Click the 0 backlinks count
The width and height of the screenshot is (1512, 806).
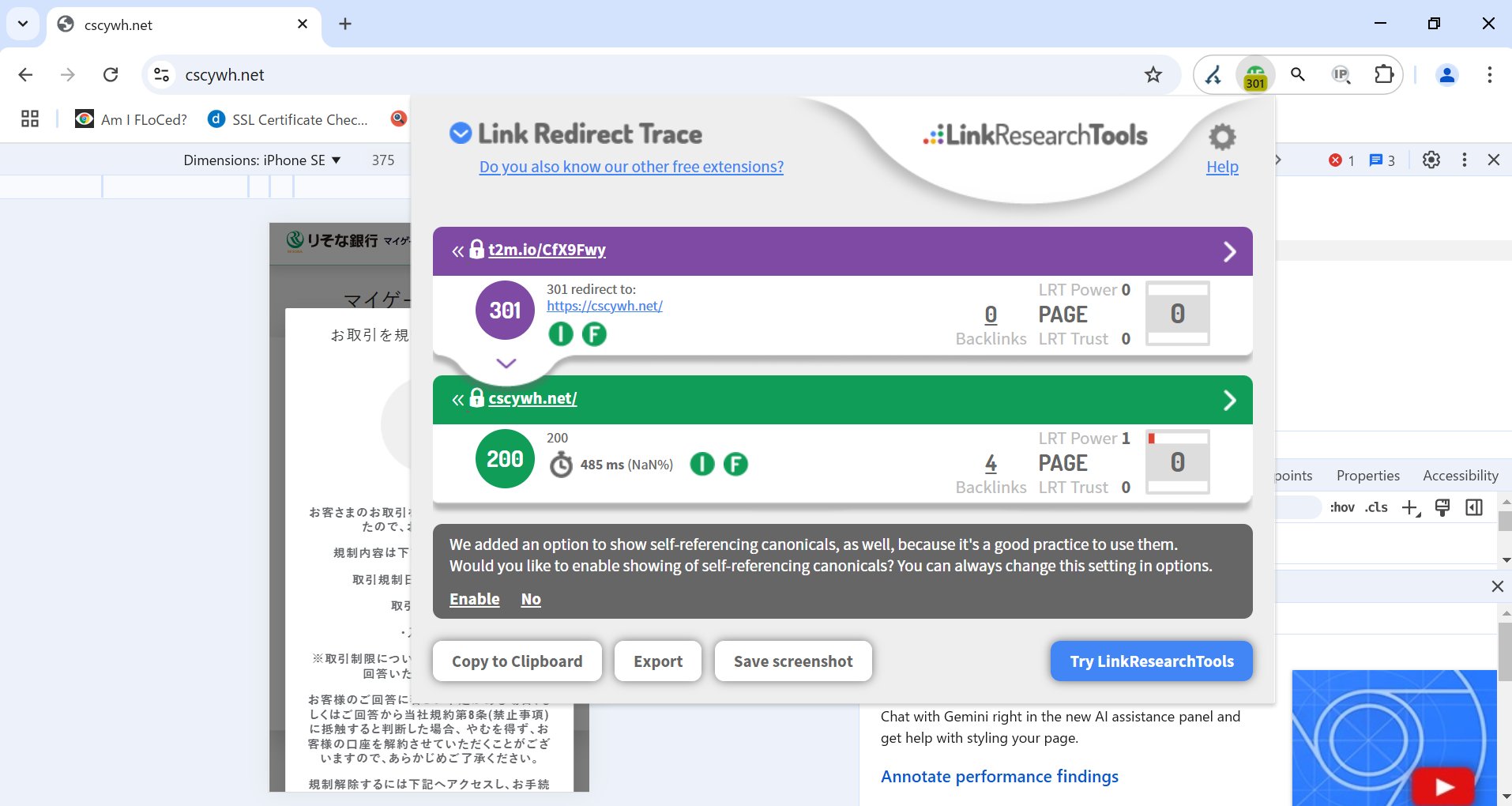991,315
